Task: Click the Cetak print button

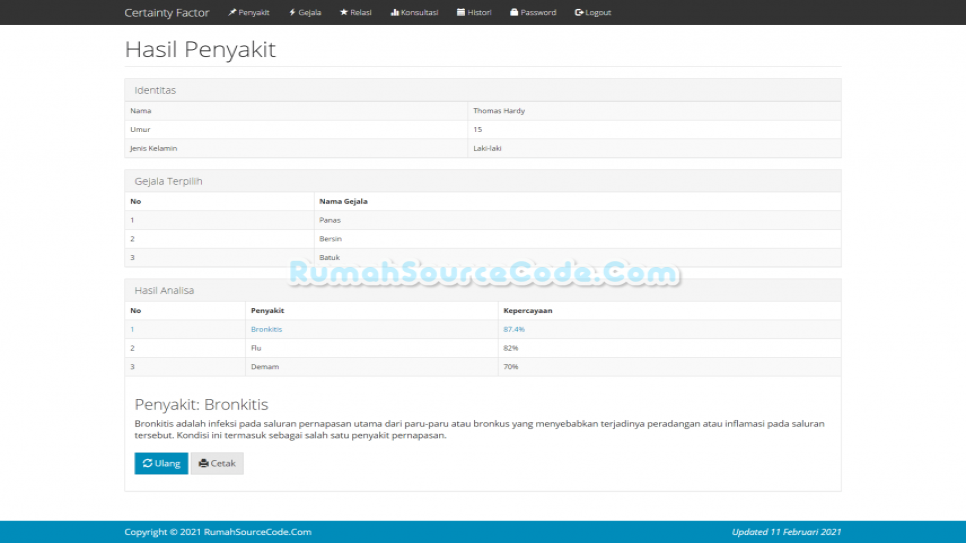Action: [x=217, y=463]
